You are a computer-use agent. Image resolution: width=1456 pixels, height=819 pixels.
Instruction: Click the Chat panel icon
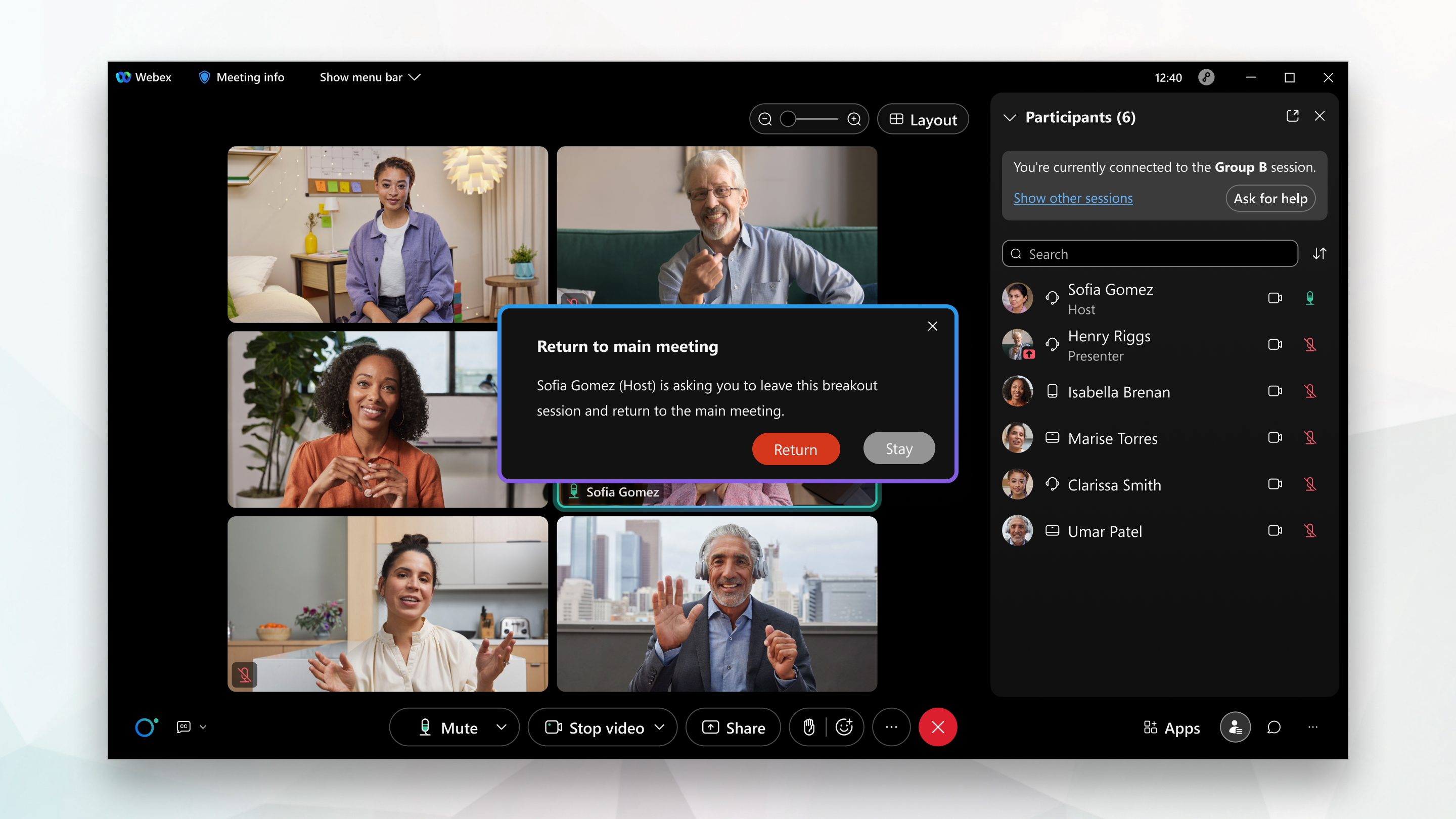[1274, 727]
